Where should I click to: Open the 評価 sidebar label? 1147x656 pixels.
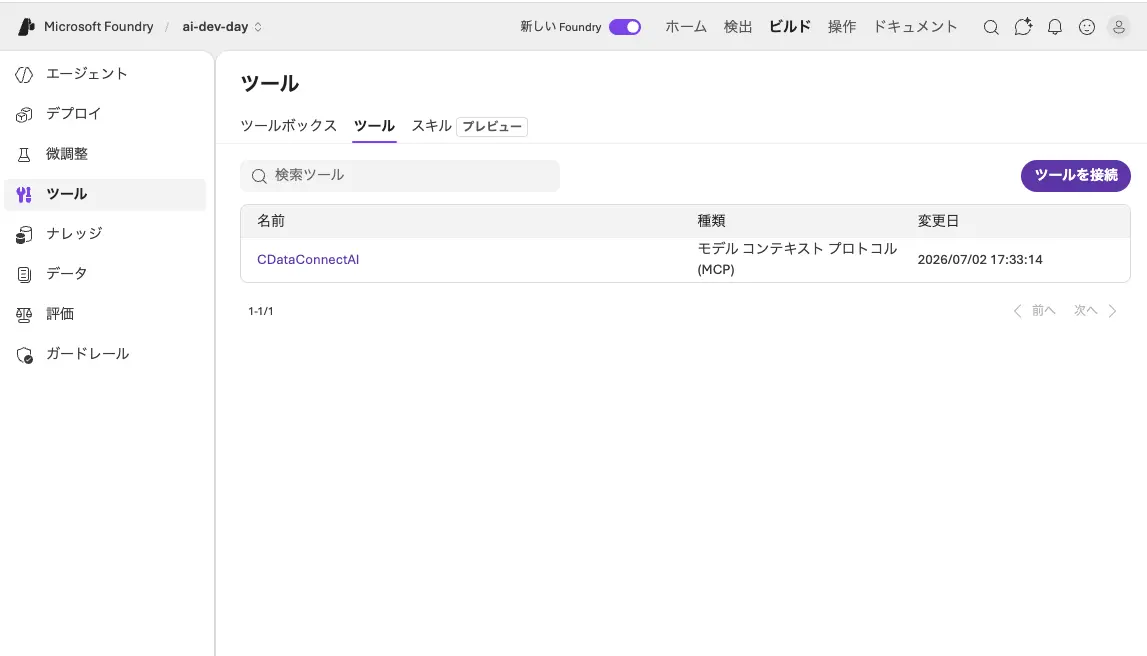tap(60, 314)
